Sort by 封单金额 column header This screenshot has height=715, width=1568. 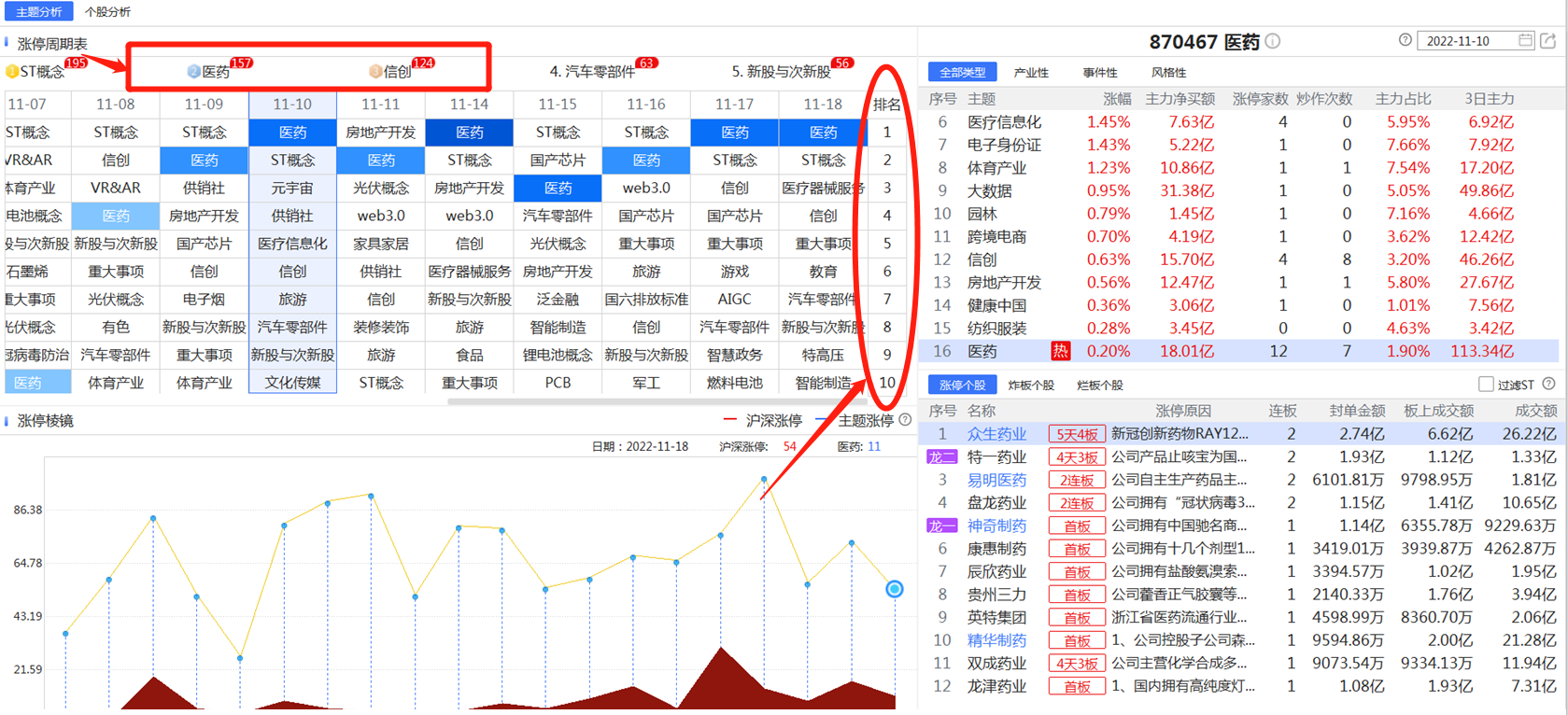1357,411
